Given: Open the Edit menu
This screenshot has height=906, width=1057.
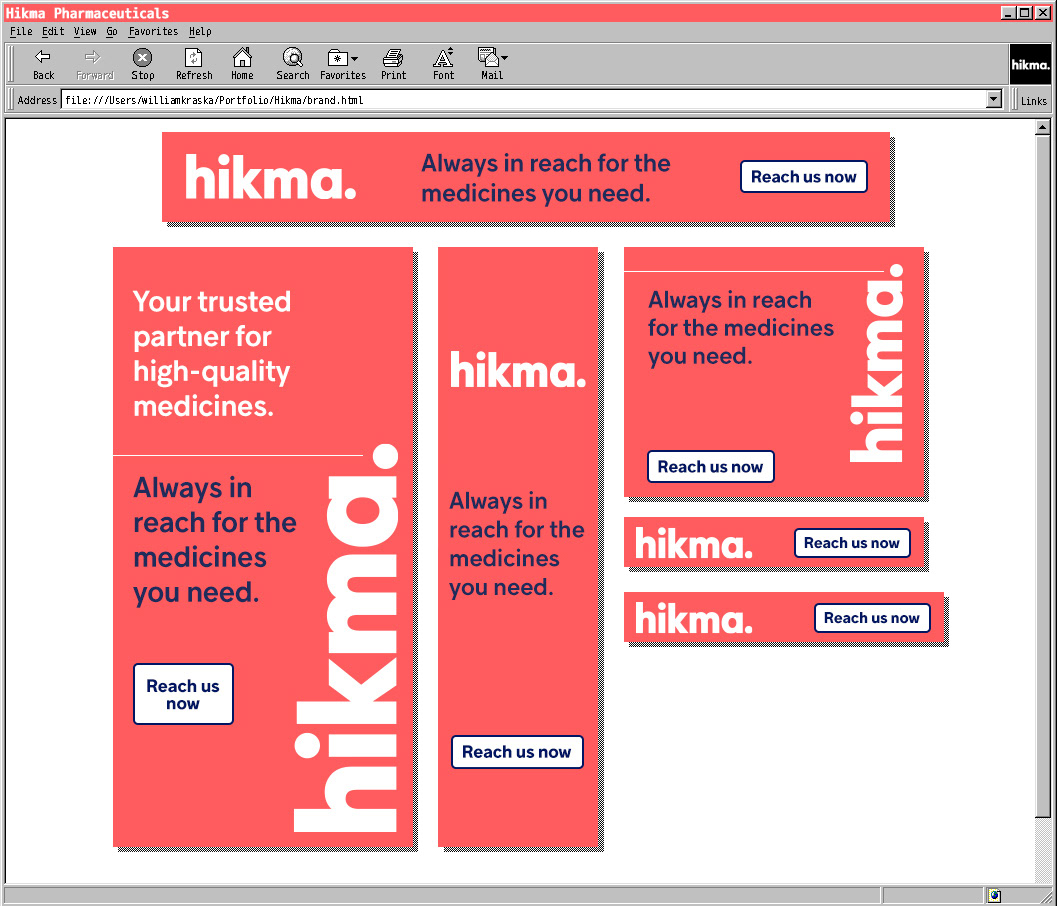Looking at the screenshot, I should (53, 31).
